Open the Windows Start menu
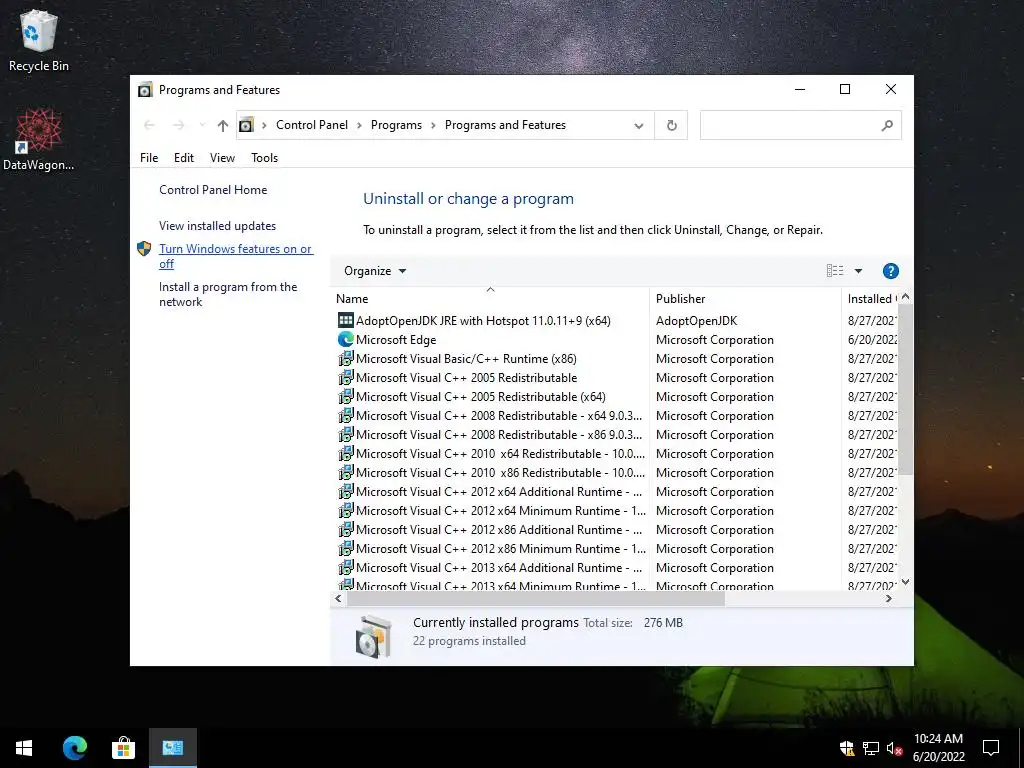This screenshot has width=1024, height=768. pos(24,748)
